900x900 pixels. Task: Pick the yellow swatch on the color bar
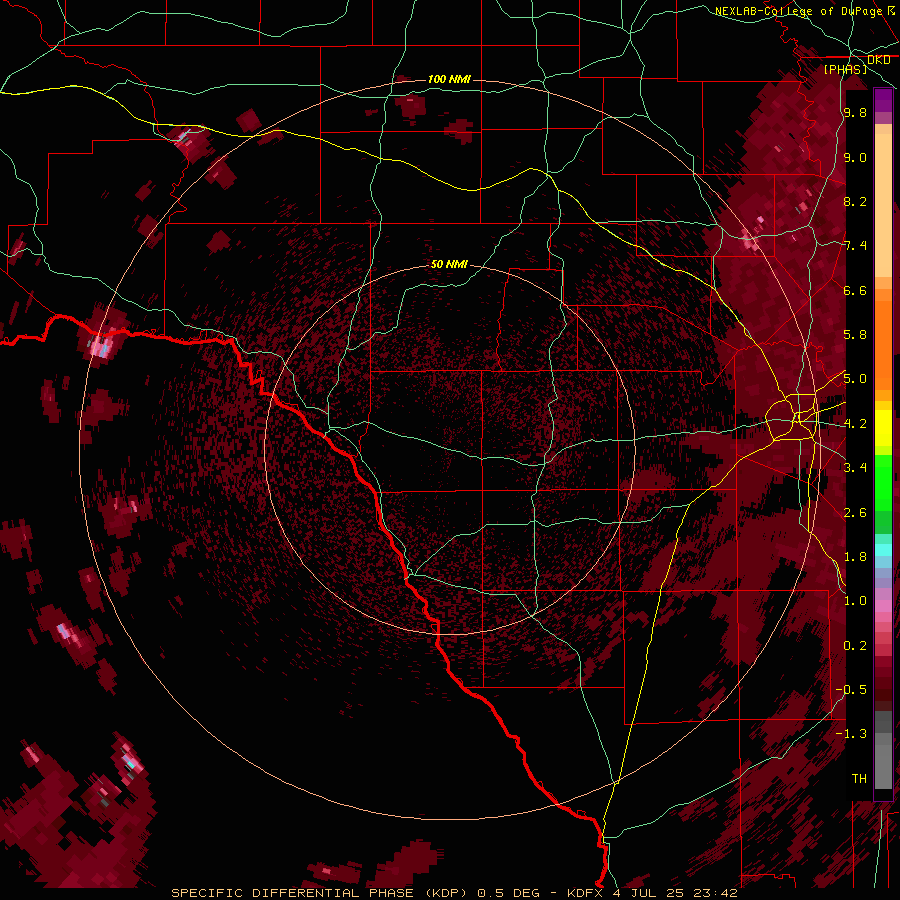[x=883, y=428]
